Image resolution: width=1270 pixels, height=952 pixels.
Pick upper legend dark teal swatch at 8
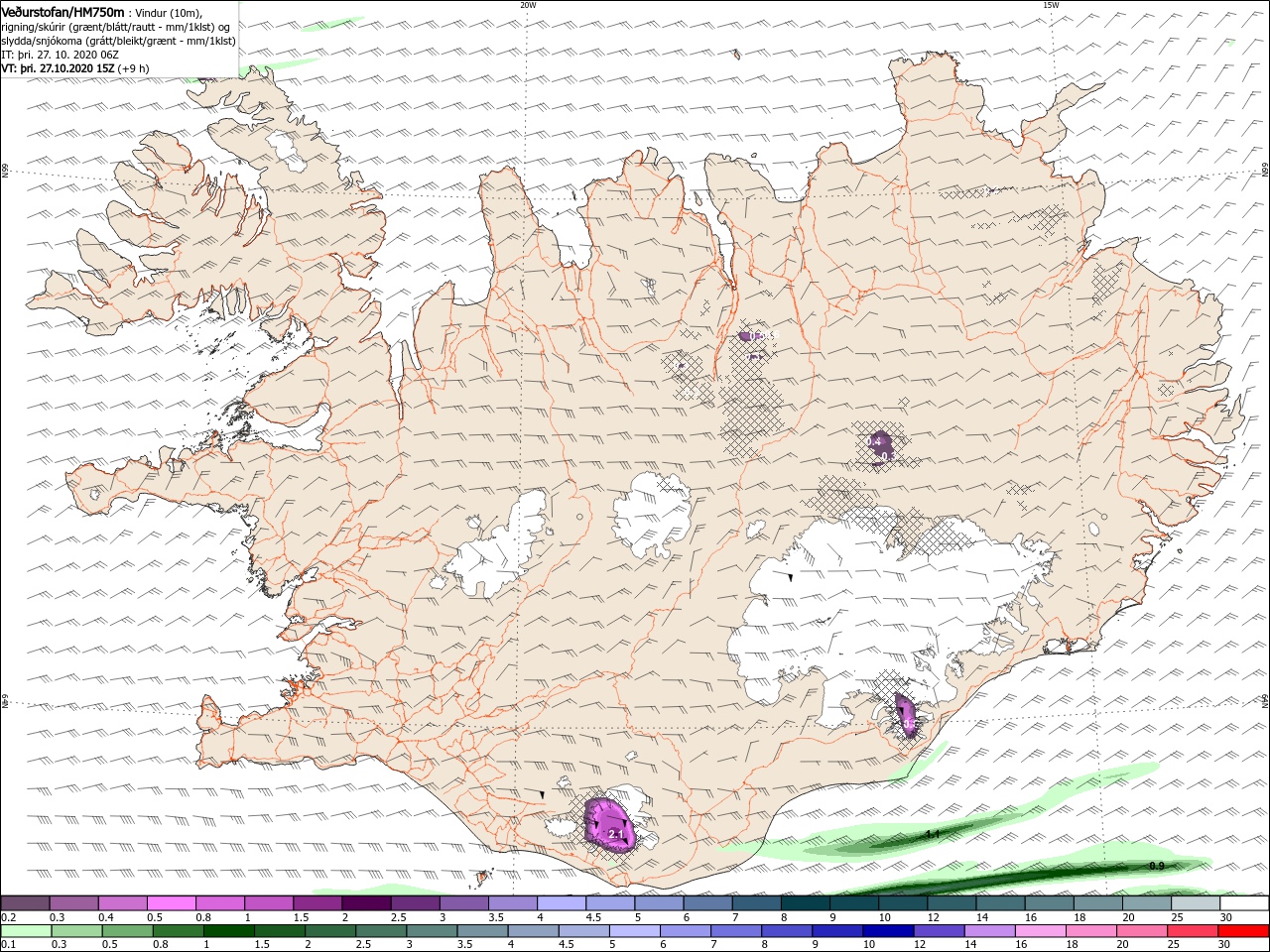click(x=806, y=903)
